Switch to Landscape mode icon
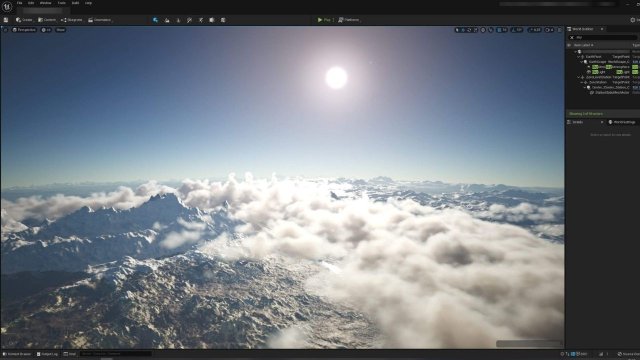The width and height of the screenshot is (640, 360). 167,20
